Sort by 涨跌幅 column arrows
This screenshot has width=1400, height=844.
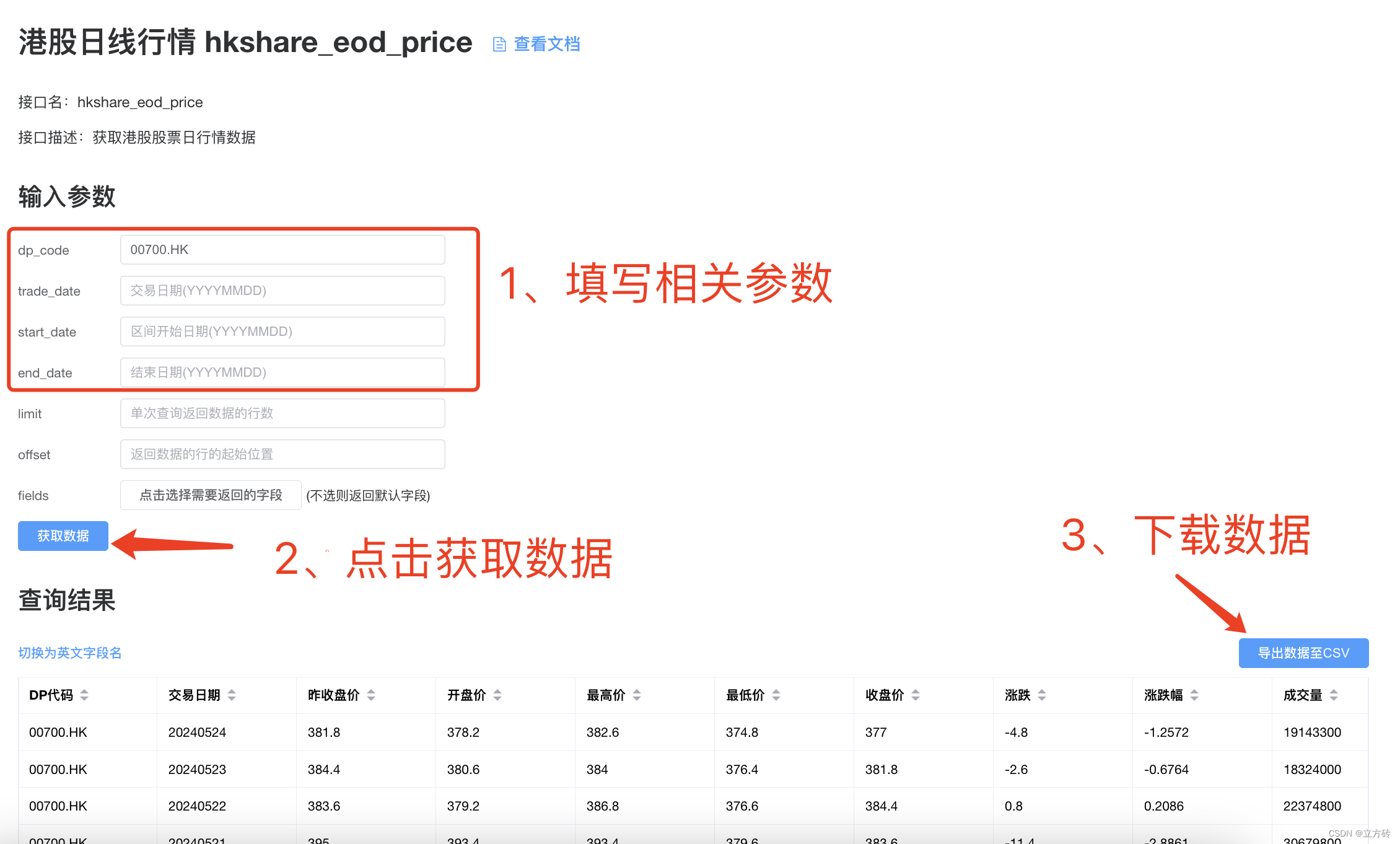(1194, 695)
